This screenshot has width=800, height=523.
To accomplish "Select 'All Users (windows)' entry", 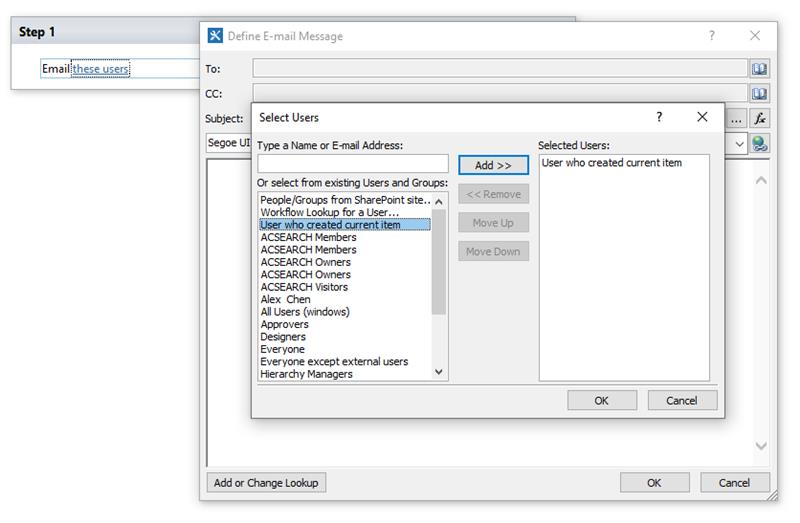I will click(x=345, y=312).
